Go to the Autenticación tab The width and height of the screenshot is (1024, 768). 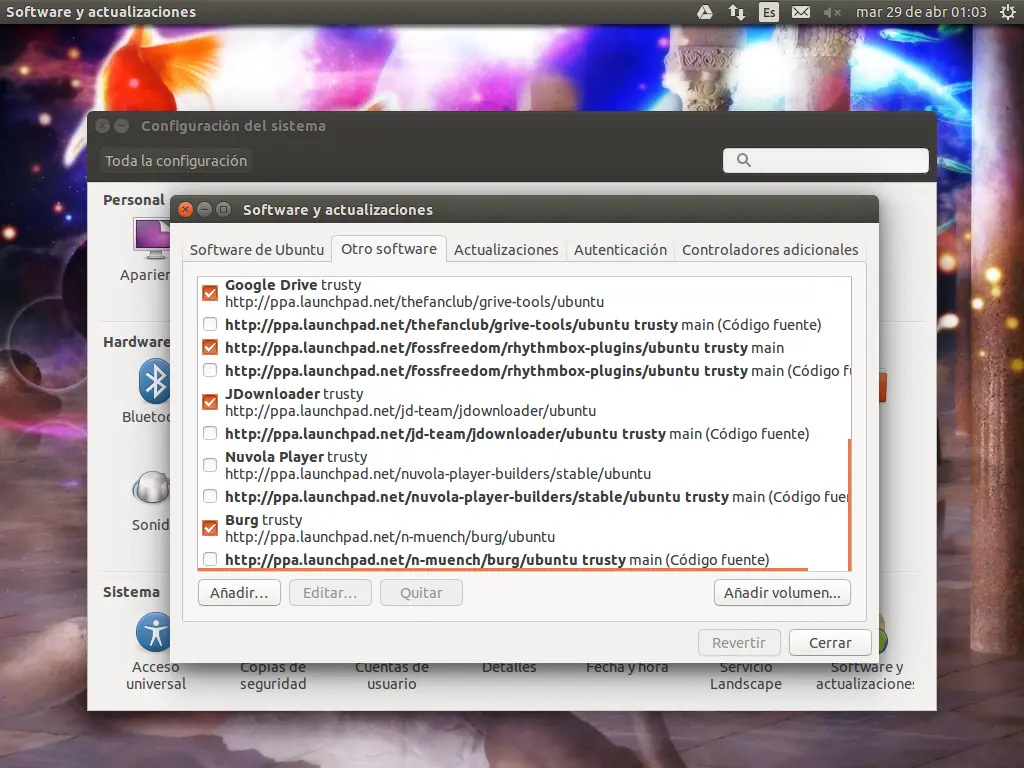pyautogui.click(x=620, y=249)
